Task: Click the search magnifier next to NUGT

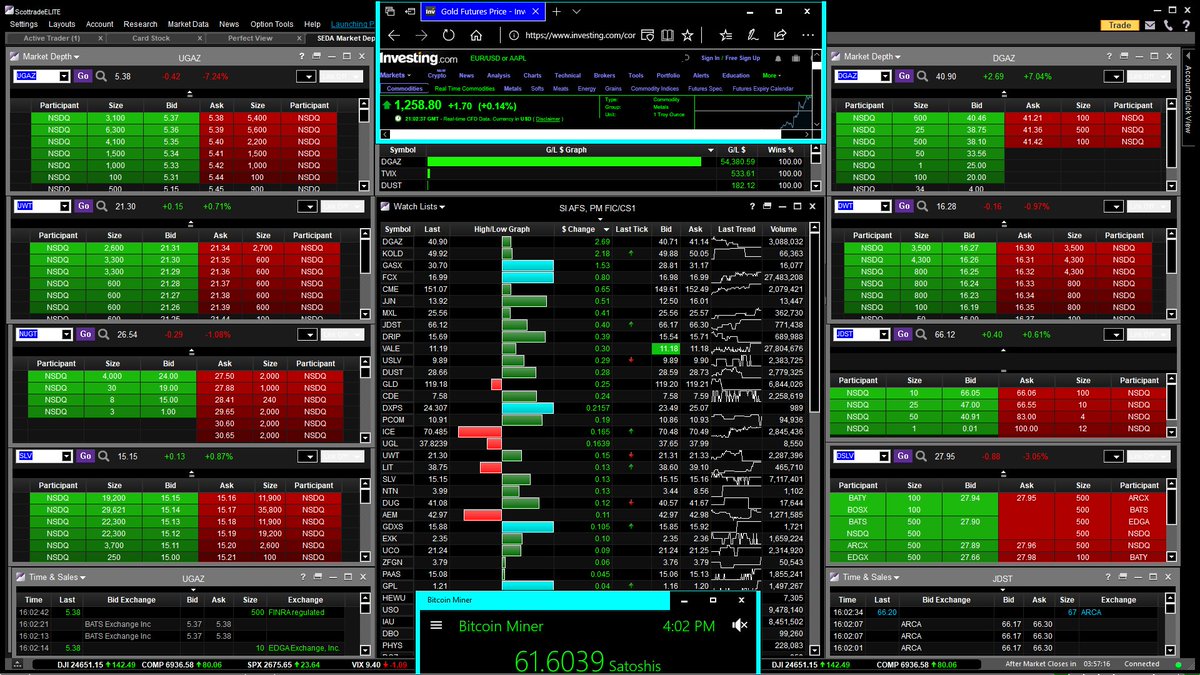Action: point(104,334)
